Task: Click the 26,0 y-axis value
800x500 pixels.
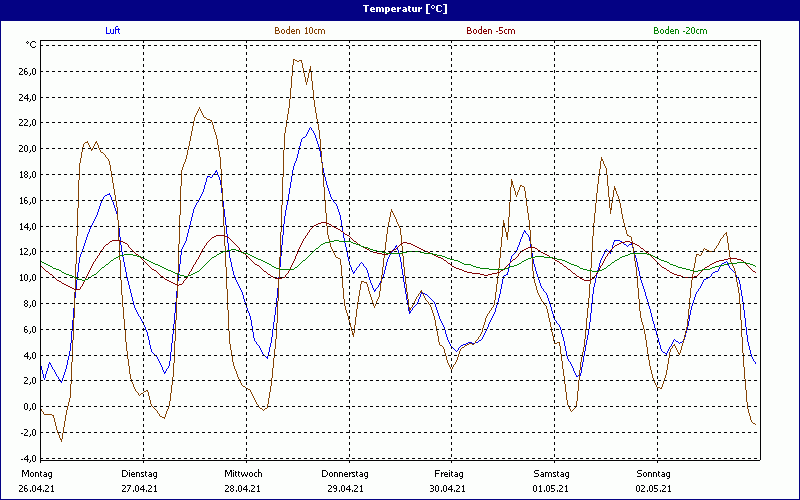Action: (x=27, y=71)
